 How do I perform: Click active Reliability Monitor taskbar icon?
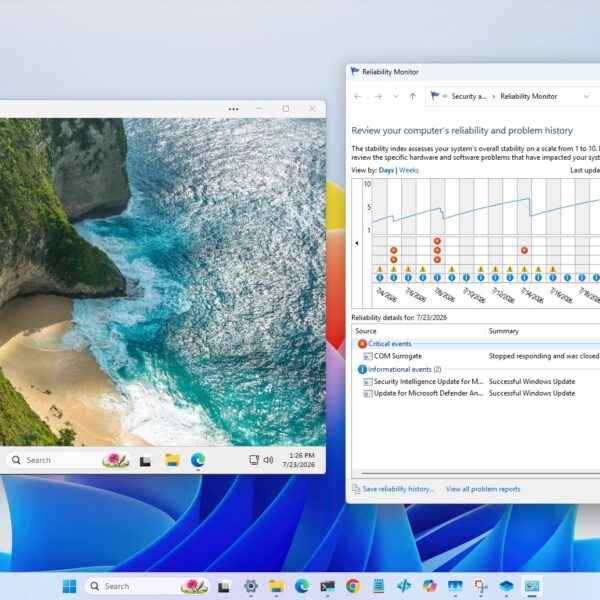click(532, 586)
